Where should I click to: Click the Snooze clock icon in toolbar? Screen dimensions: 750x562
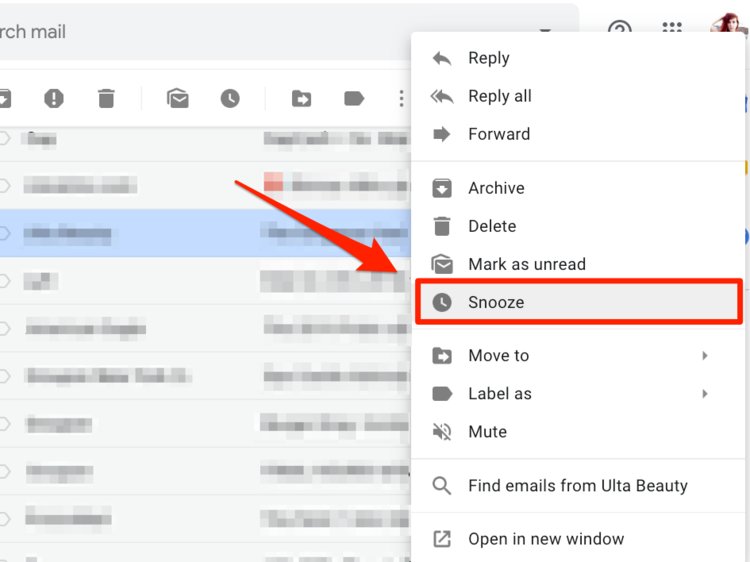point(230,99)
